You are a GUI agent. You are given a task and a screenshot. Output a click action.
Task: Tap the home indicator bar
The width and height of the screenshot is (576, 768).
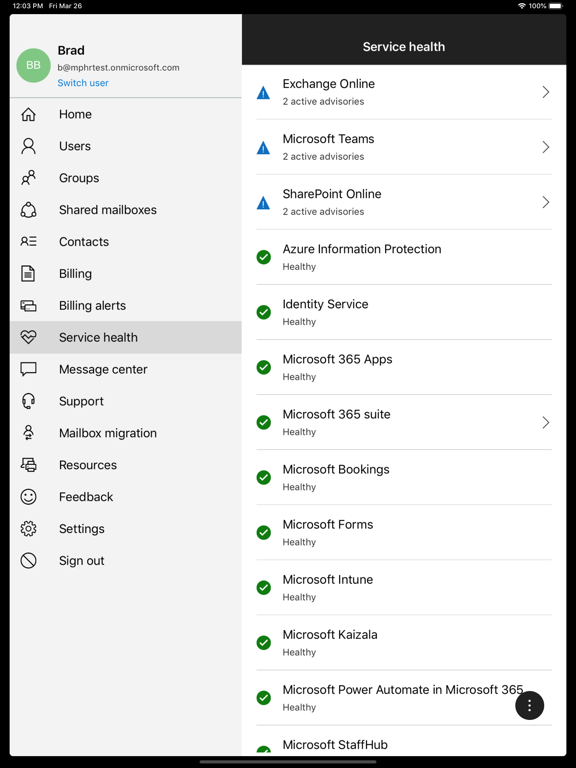pos(288,762)
